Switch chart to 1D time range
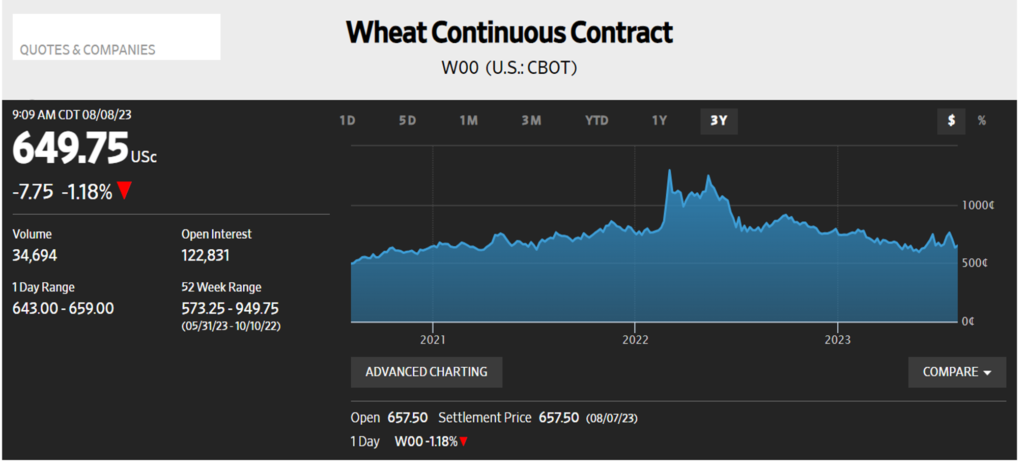Screen dimensions: 1024x470 (x=347, y=121)
